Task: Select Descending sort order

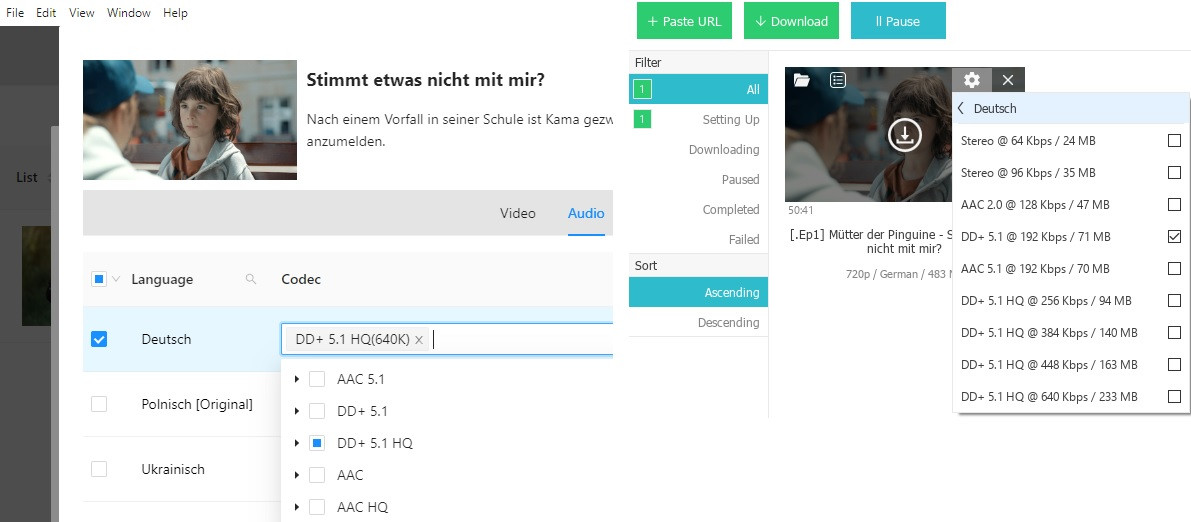Action: (x=728, y=323)
